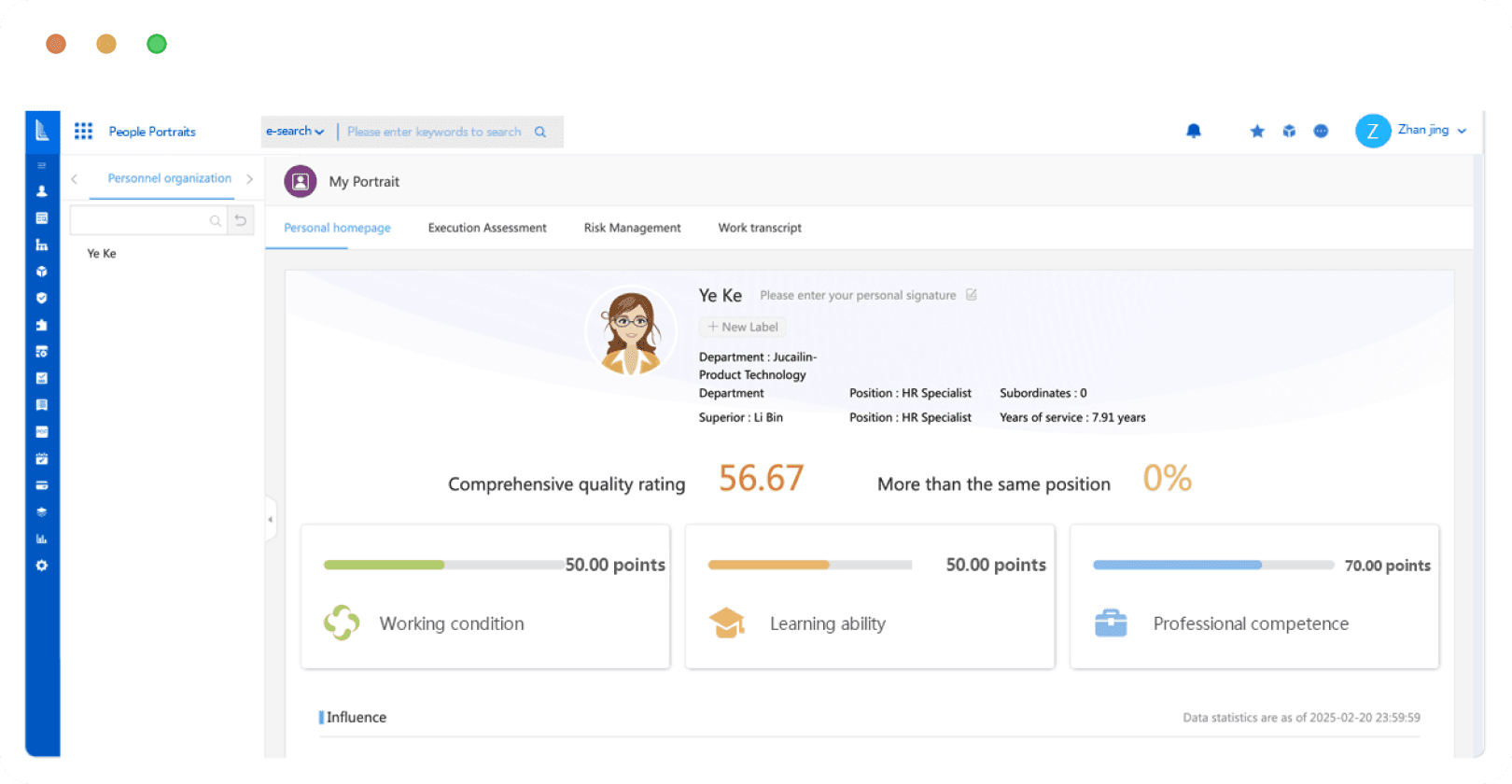Click 'Superior : Li Bin' text

pyautogui.click(x=741, y=418)
